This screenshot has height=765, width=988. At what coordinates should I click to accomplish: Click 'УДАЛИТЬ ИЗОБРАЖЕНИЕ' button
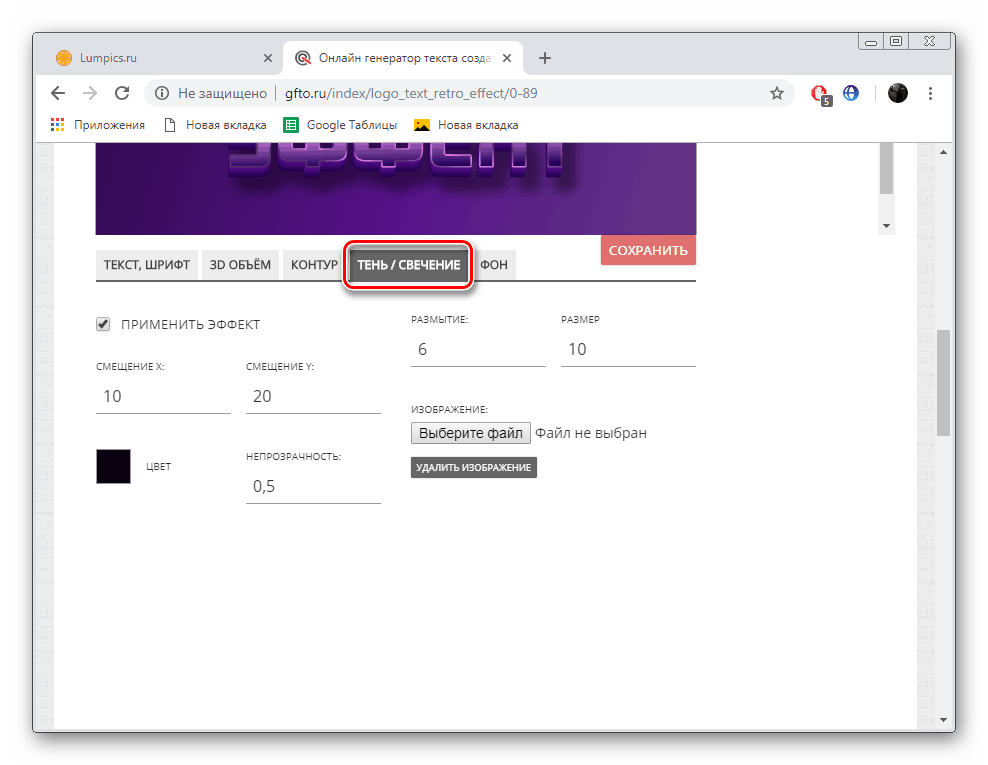tap(474, 468)
